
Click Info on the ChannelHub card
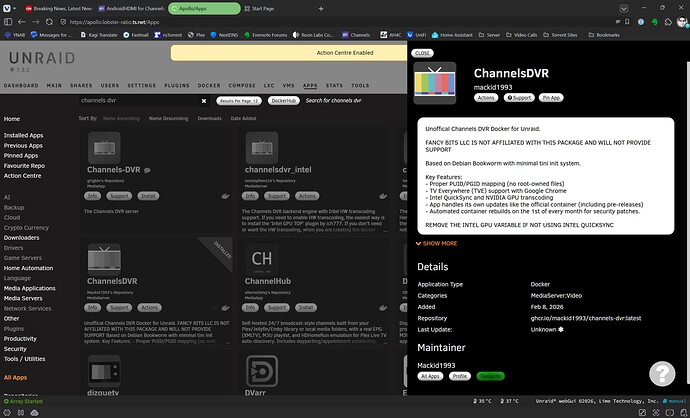(x=250, y=308)
